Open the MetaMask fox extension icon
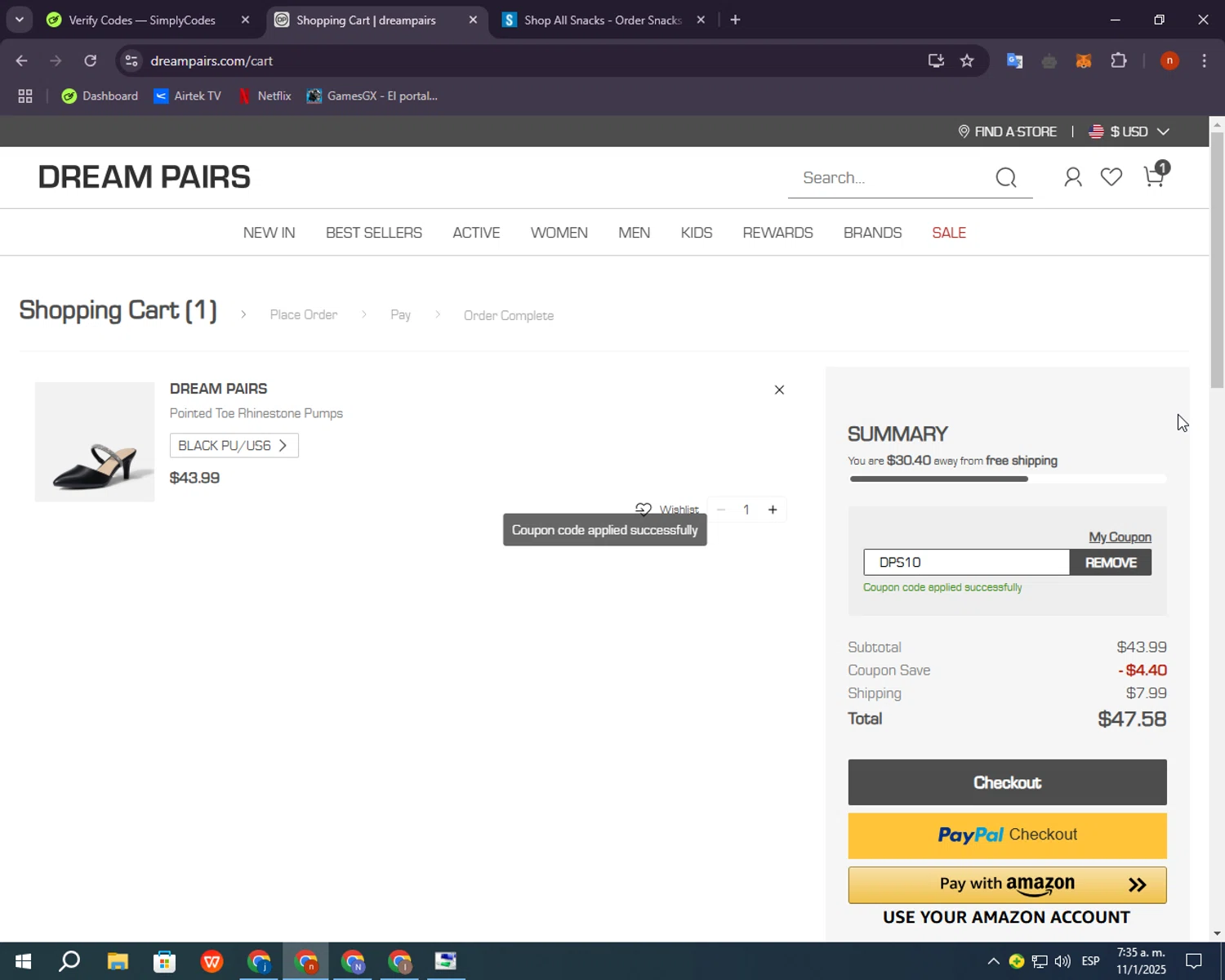1225x980 pixels. 1084,61
